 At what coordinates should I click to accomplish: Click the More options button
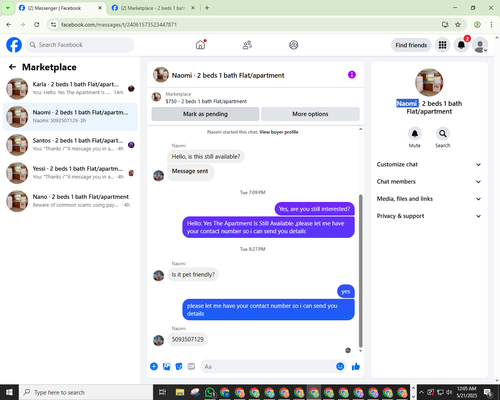[x=310, y=114]
